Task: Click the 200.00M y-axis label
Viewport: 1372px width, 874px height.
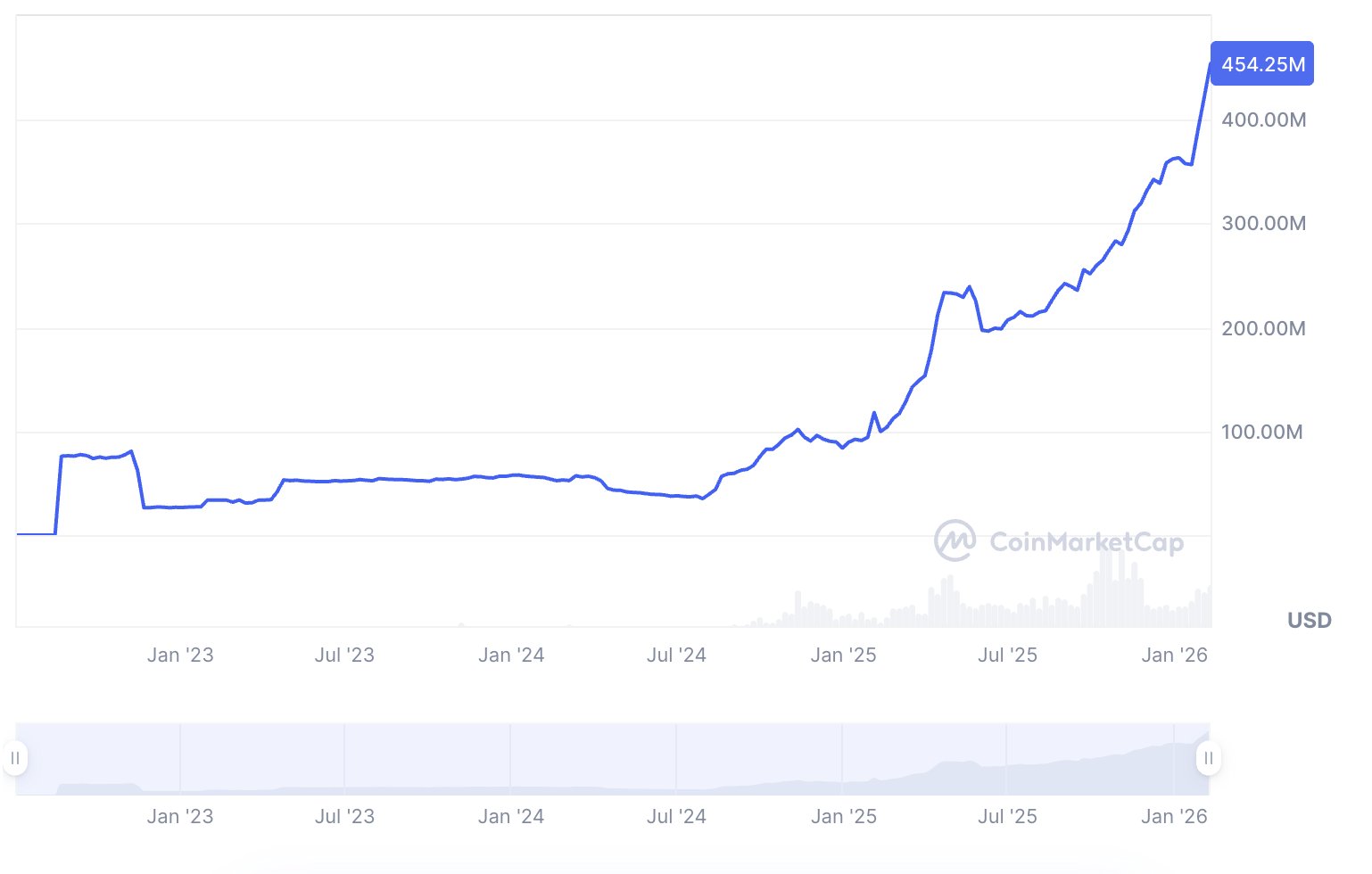Action: [x=1263, y=328]
